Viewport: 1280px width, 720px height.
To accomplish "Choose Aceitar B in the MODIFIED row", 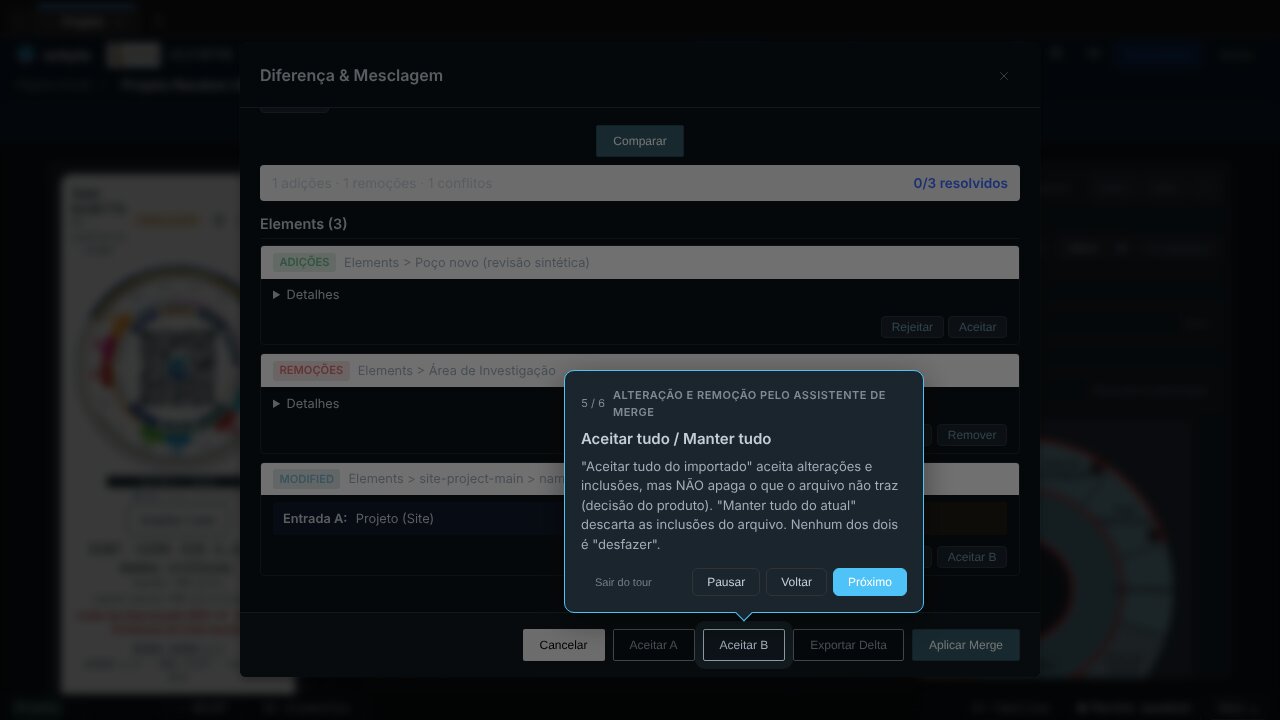I will pyautogui.click(x=972, y=557).
